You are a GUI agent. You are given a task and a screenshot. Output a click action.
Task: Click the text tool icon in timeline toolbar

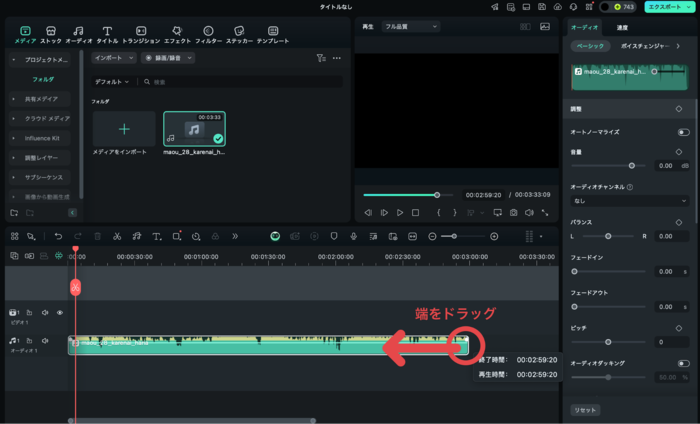pyautogui.click(x=156, y=236)
